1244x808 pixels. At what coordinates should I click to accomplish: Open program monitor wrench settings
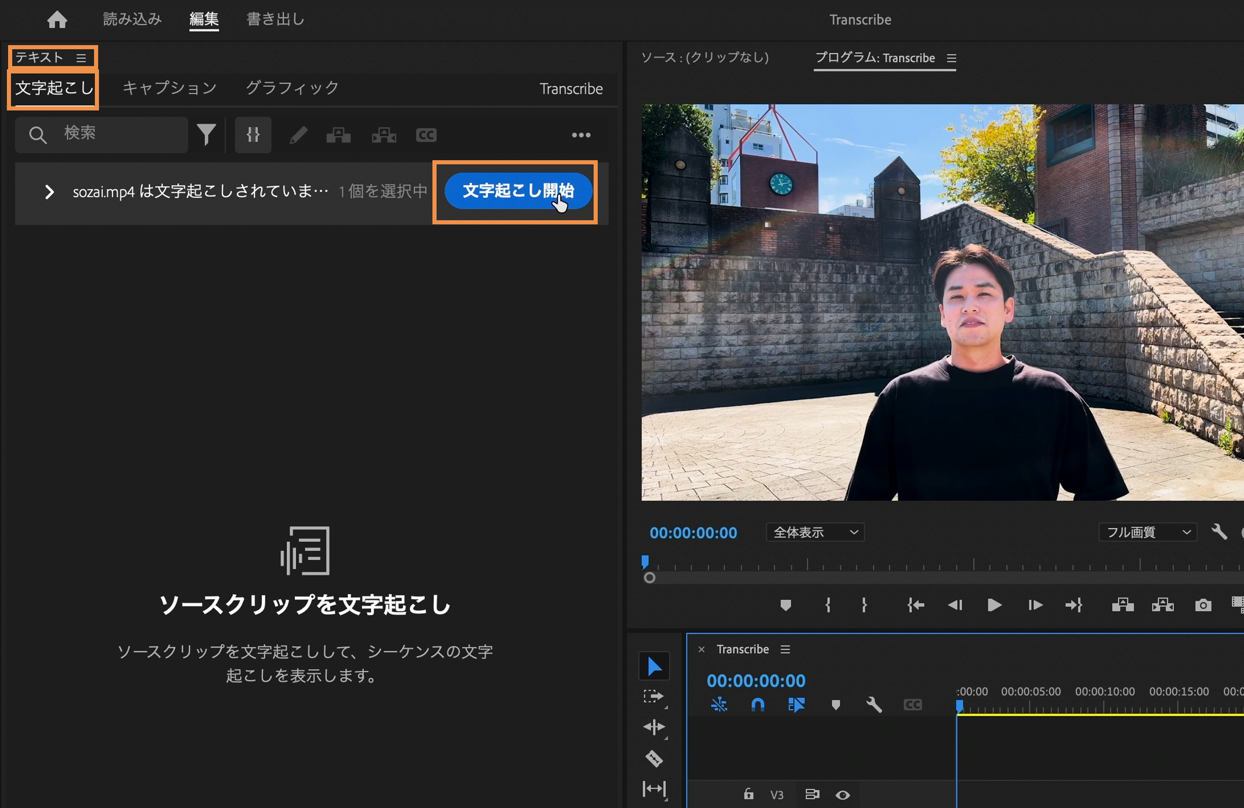(1219, 532)
